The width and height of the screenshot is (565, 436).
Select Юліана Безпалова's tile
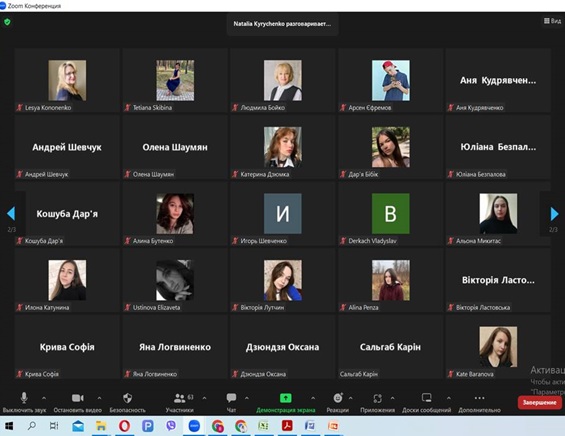coord(498,147)
